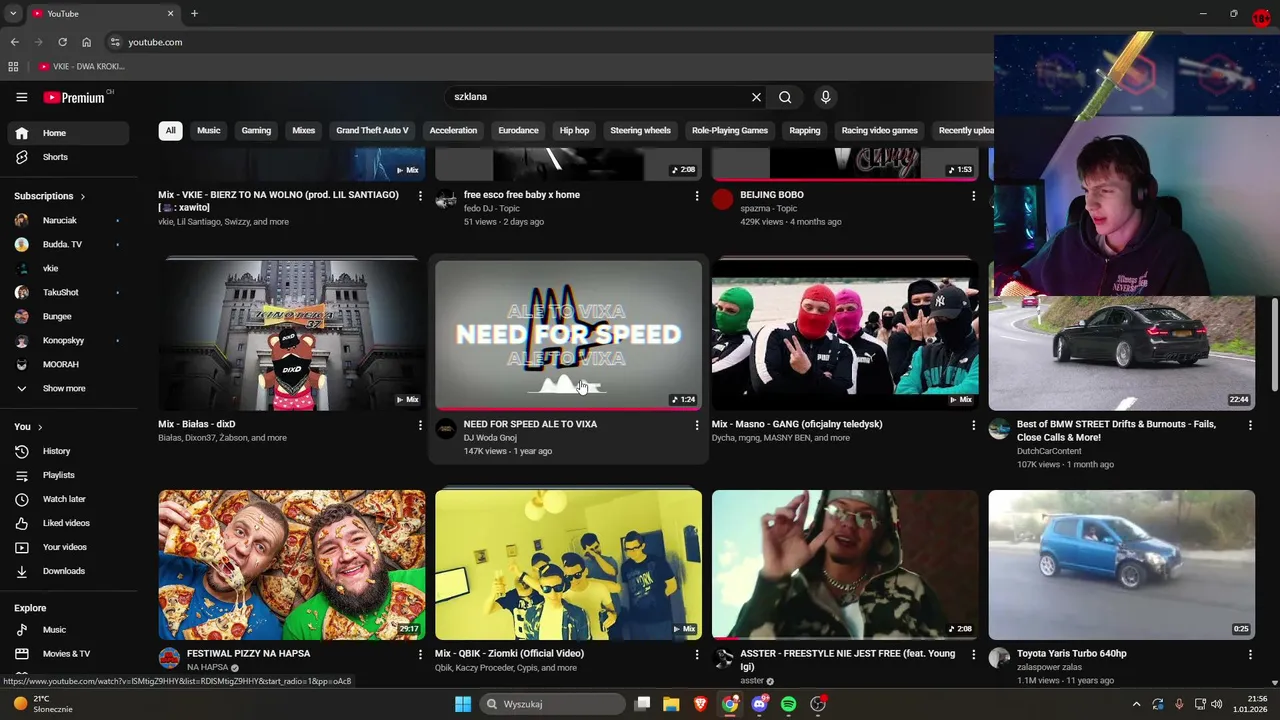Open Konopskyy subscription channel

(68, 340)
